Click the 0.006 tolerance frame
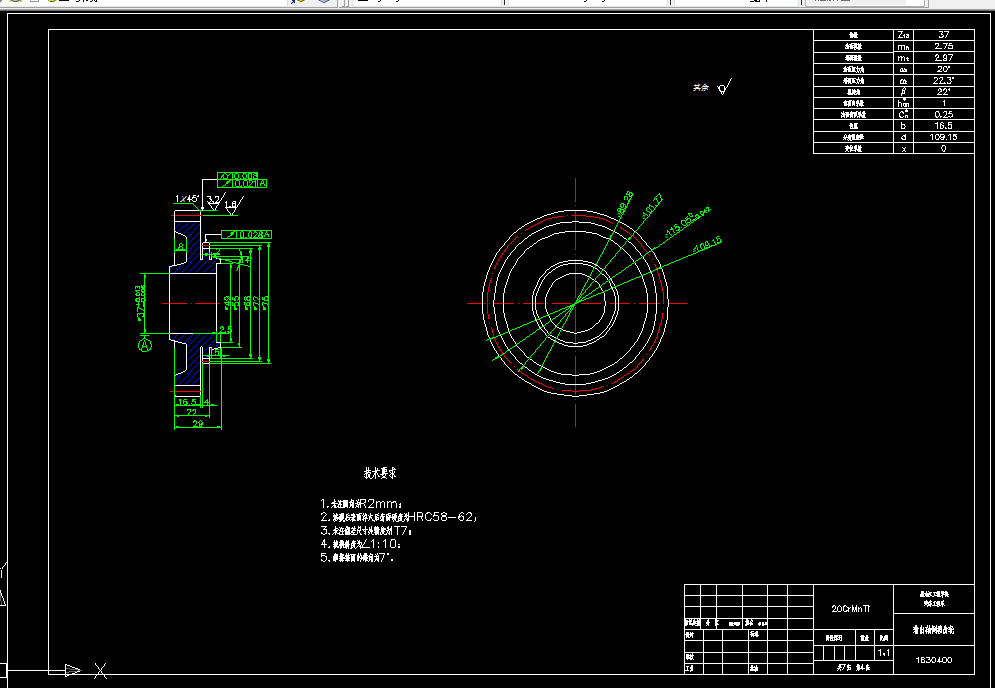The height and width of the screenshot is (688, 995). [x=237, y=176]
